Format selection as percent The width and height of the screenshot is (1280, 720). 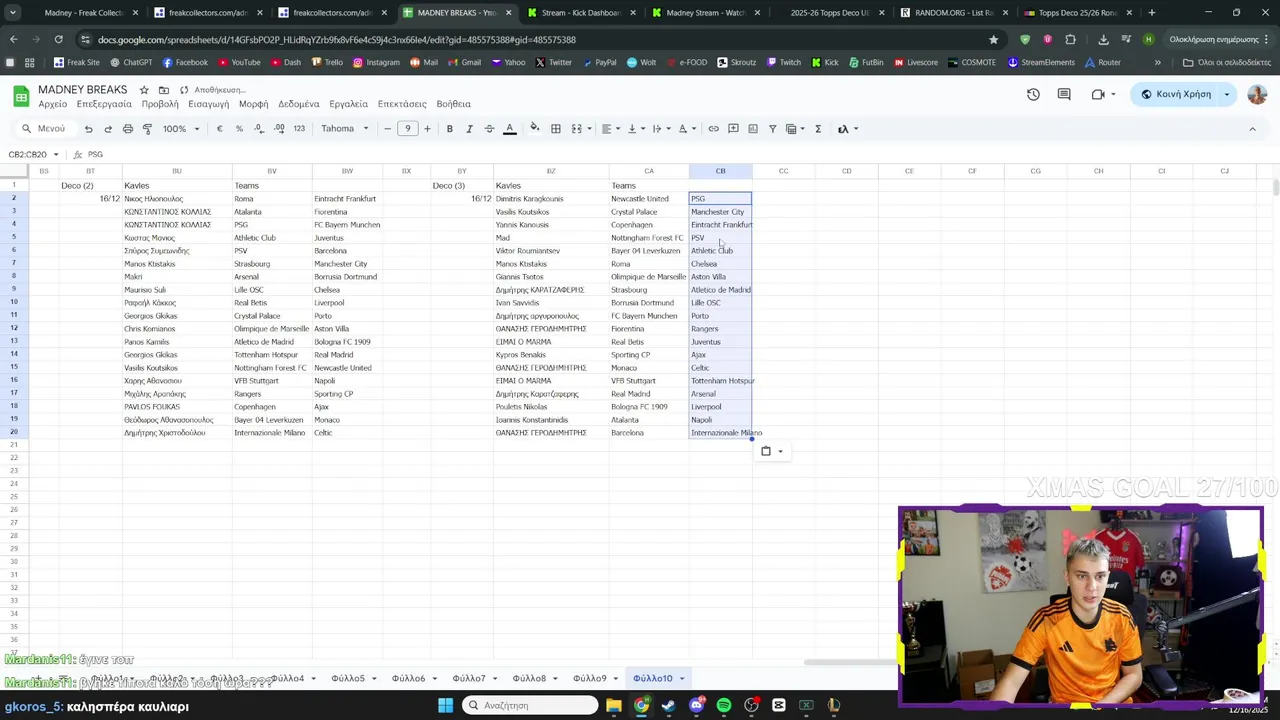point(239,129)
